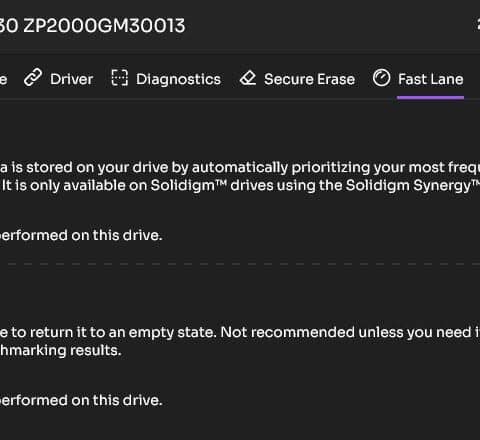Click the 'return it to an empty state' text

click(x=240, y=333)
